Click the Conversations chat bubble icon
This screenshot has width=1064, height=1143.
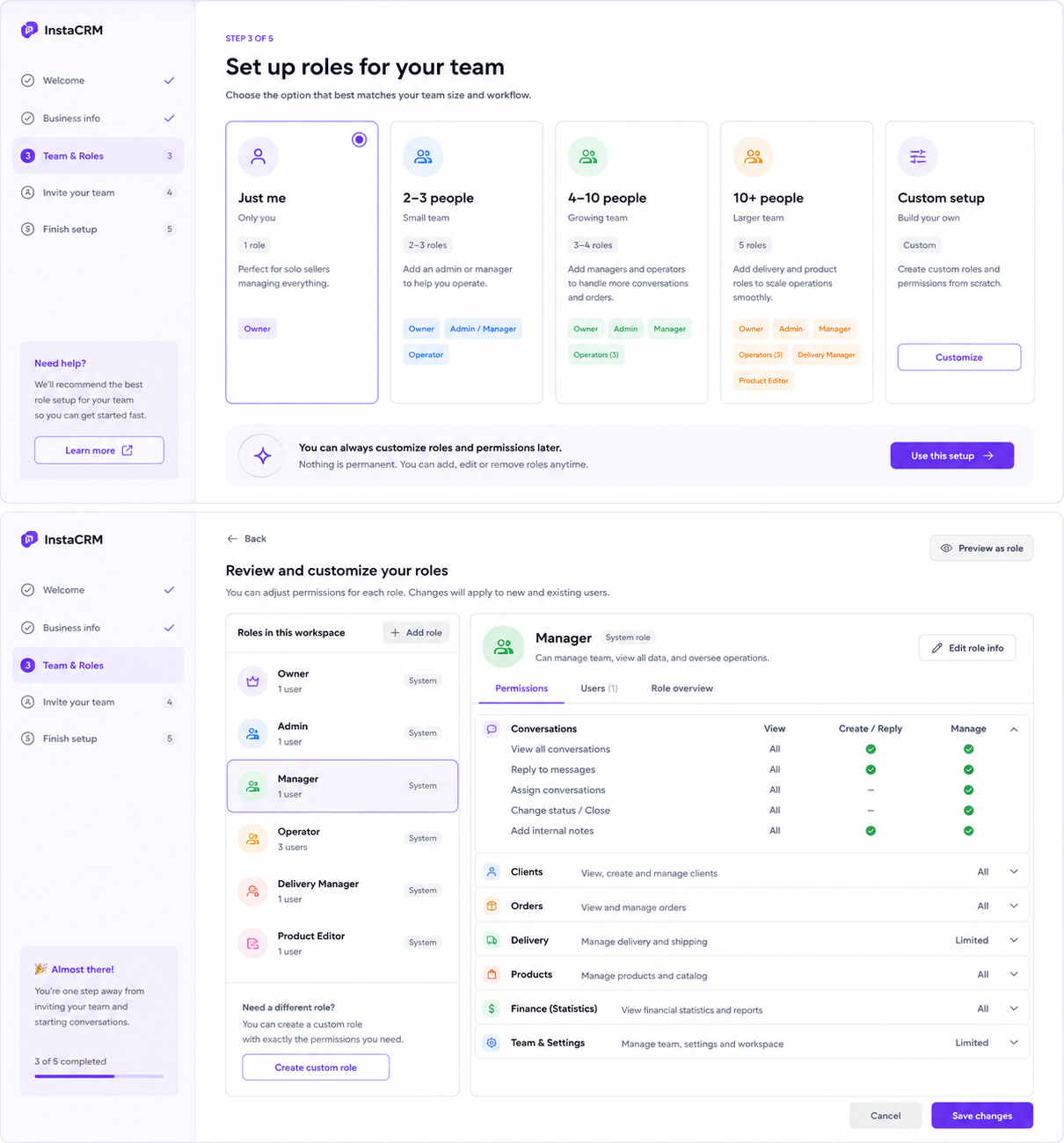point(492,729)
